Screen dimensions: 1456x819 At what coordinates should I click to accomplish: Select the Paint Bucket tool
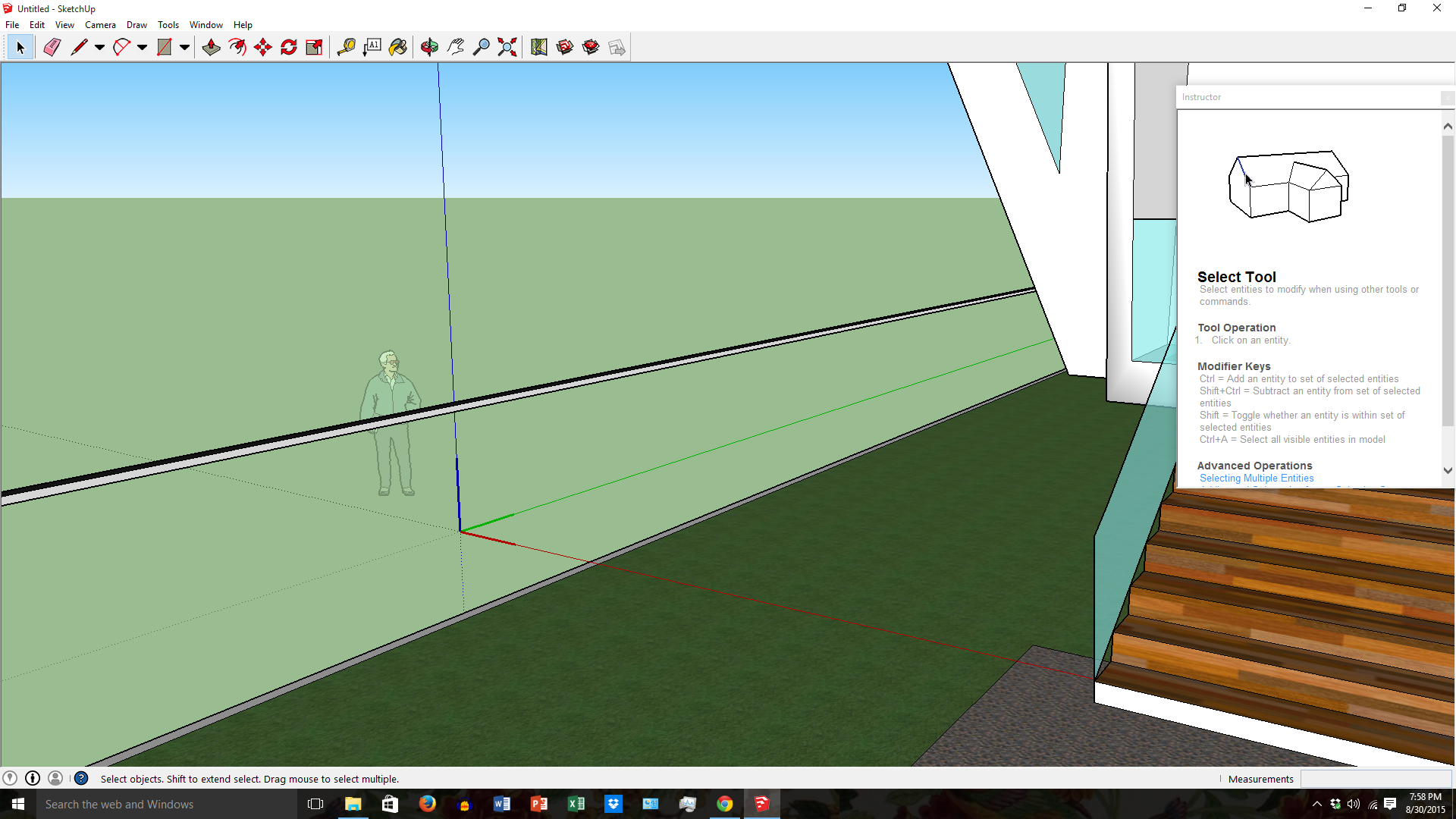398,48
